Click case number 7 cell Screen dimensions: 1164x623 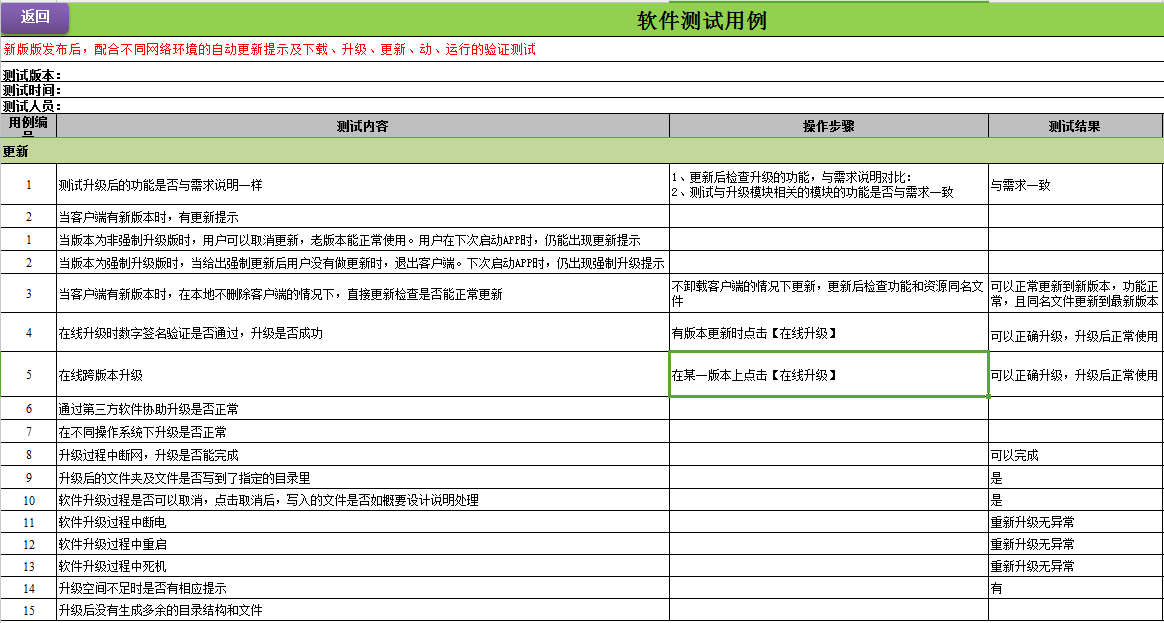(x=29, y=432)
